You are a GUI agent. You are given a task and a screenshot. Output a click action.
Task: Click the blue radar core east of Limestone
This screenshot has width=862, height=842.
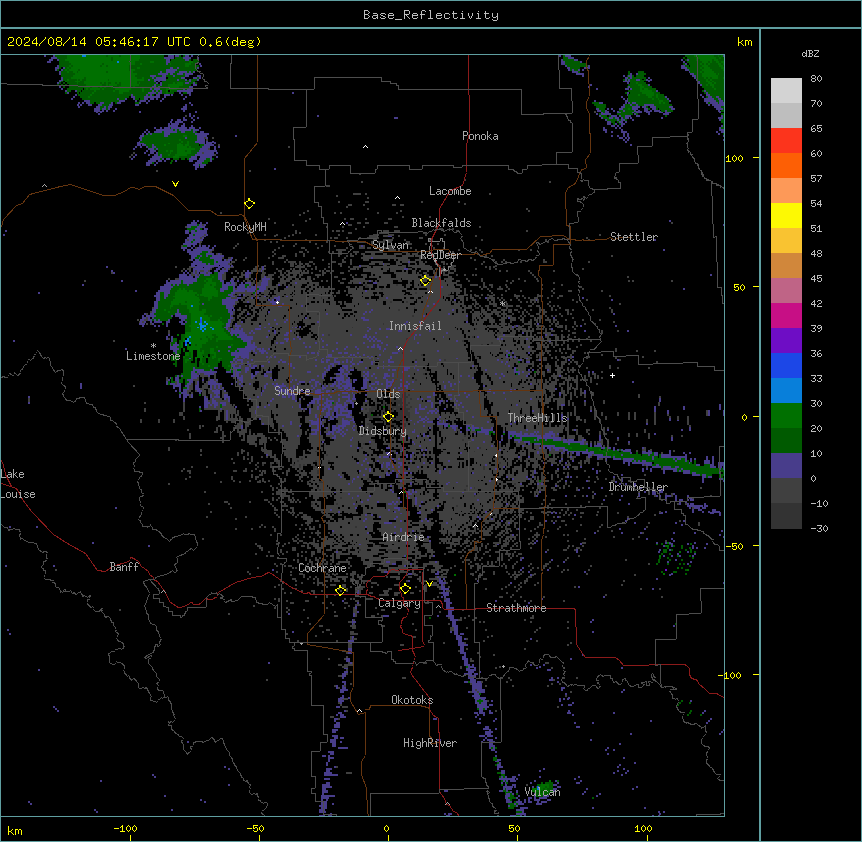(202, 325)
